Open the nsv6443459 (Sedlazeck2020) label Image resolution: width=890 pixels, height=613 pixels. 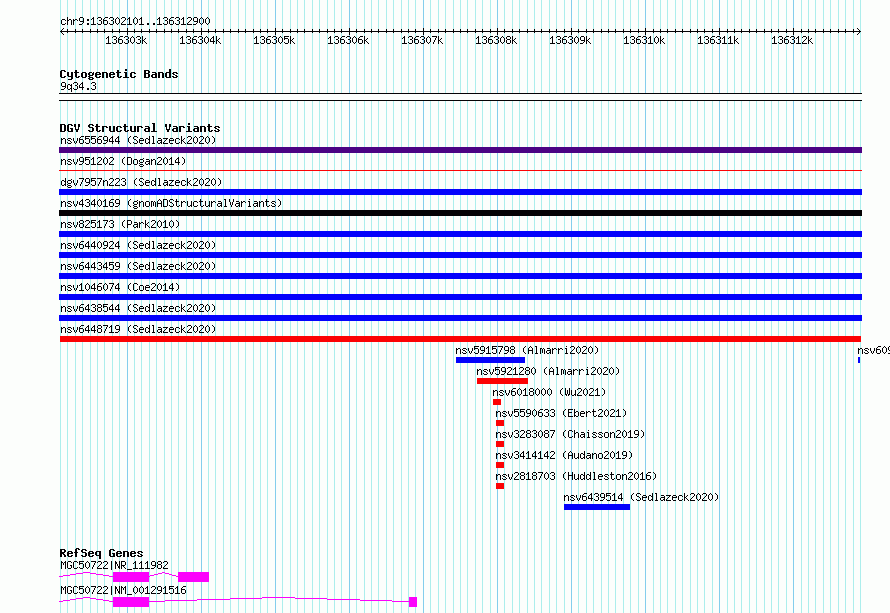138,266
